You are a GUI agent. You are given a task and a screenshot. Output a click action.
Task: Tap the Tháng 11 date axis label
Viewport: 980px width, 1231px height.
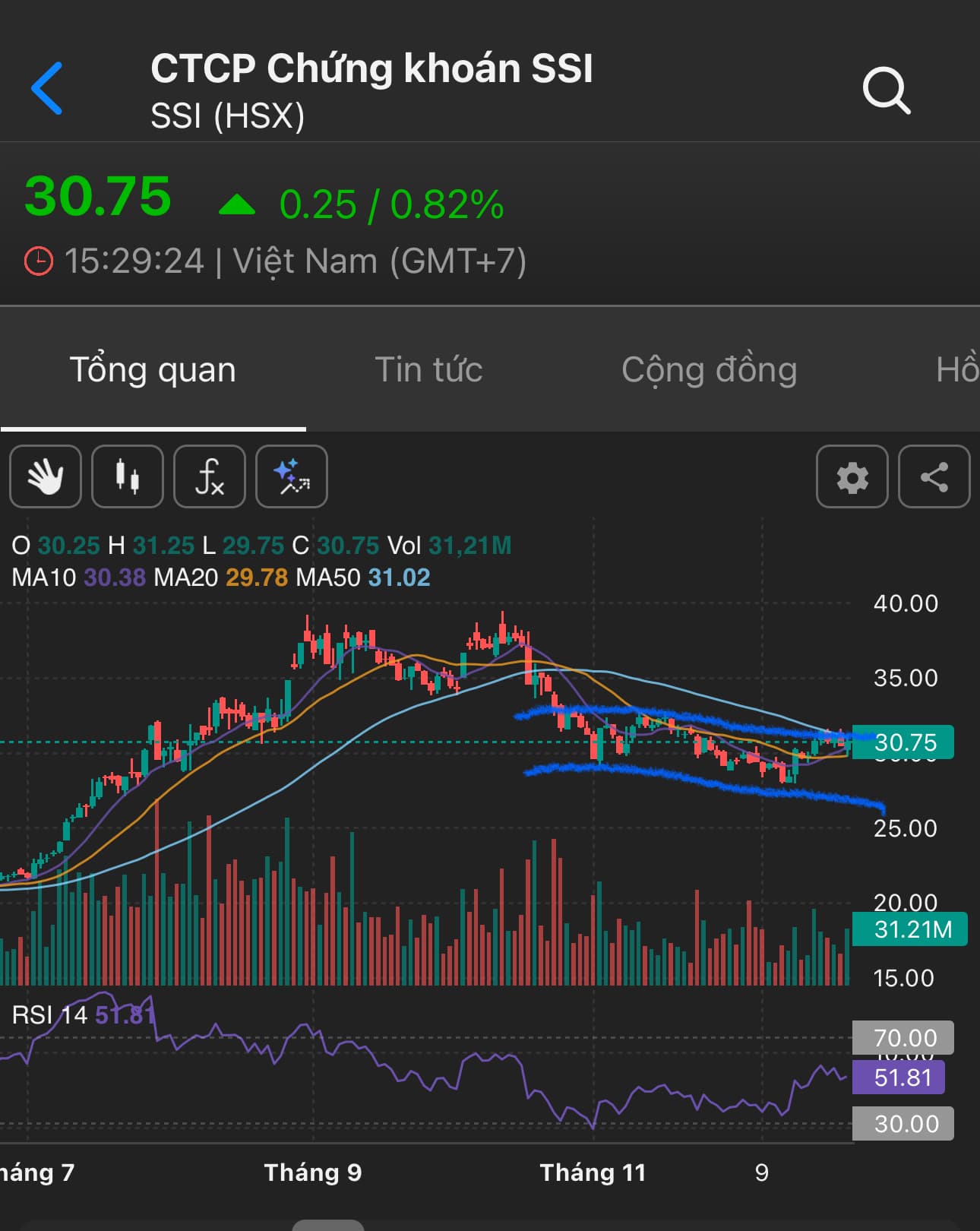(593, 1172)
